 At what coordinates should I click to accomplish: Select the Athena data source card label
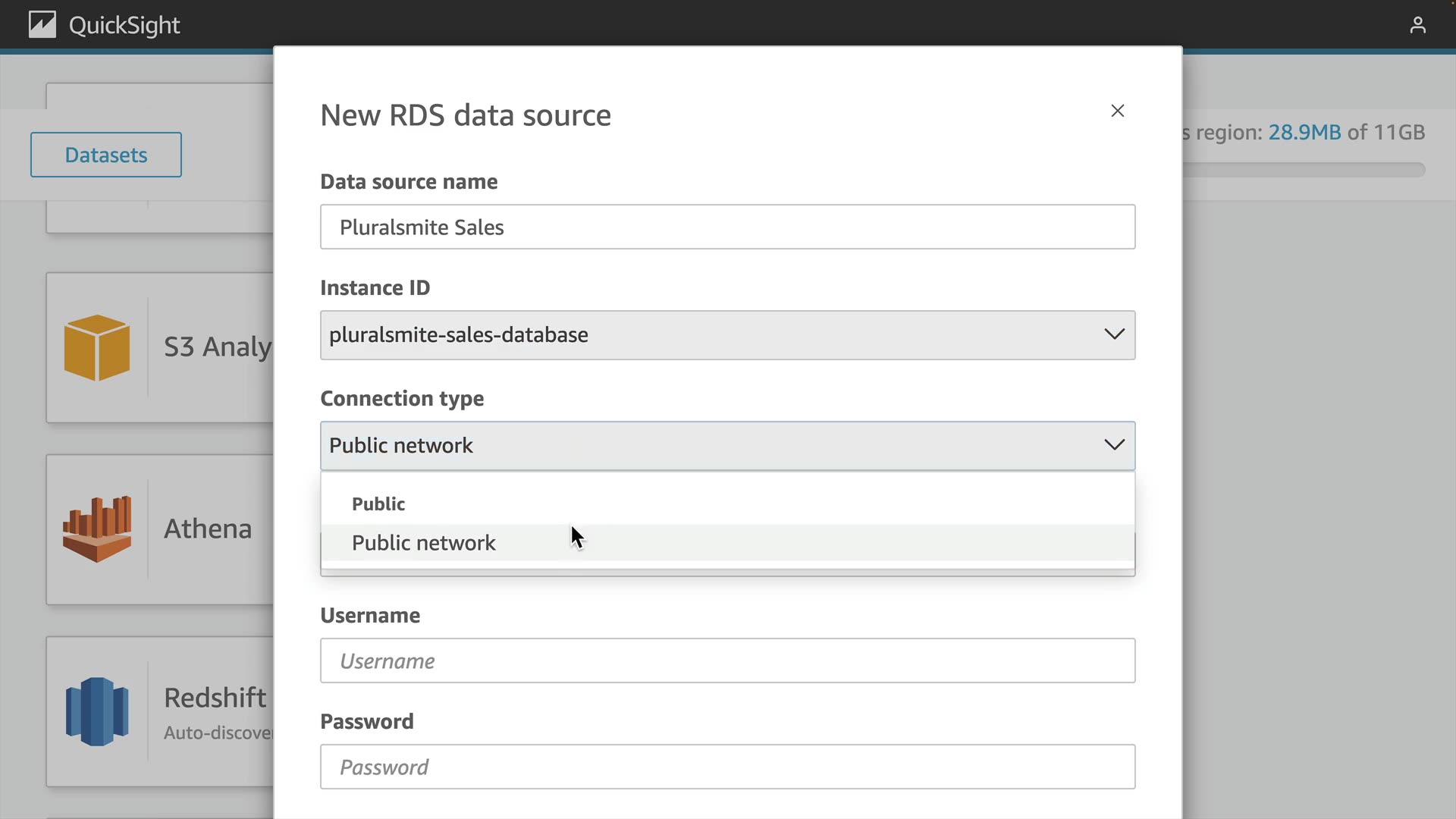pyautogui.click(x=208, y=529)
